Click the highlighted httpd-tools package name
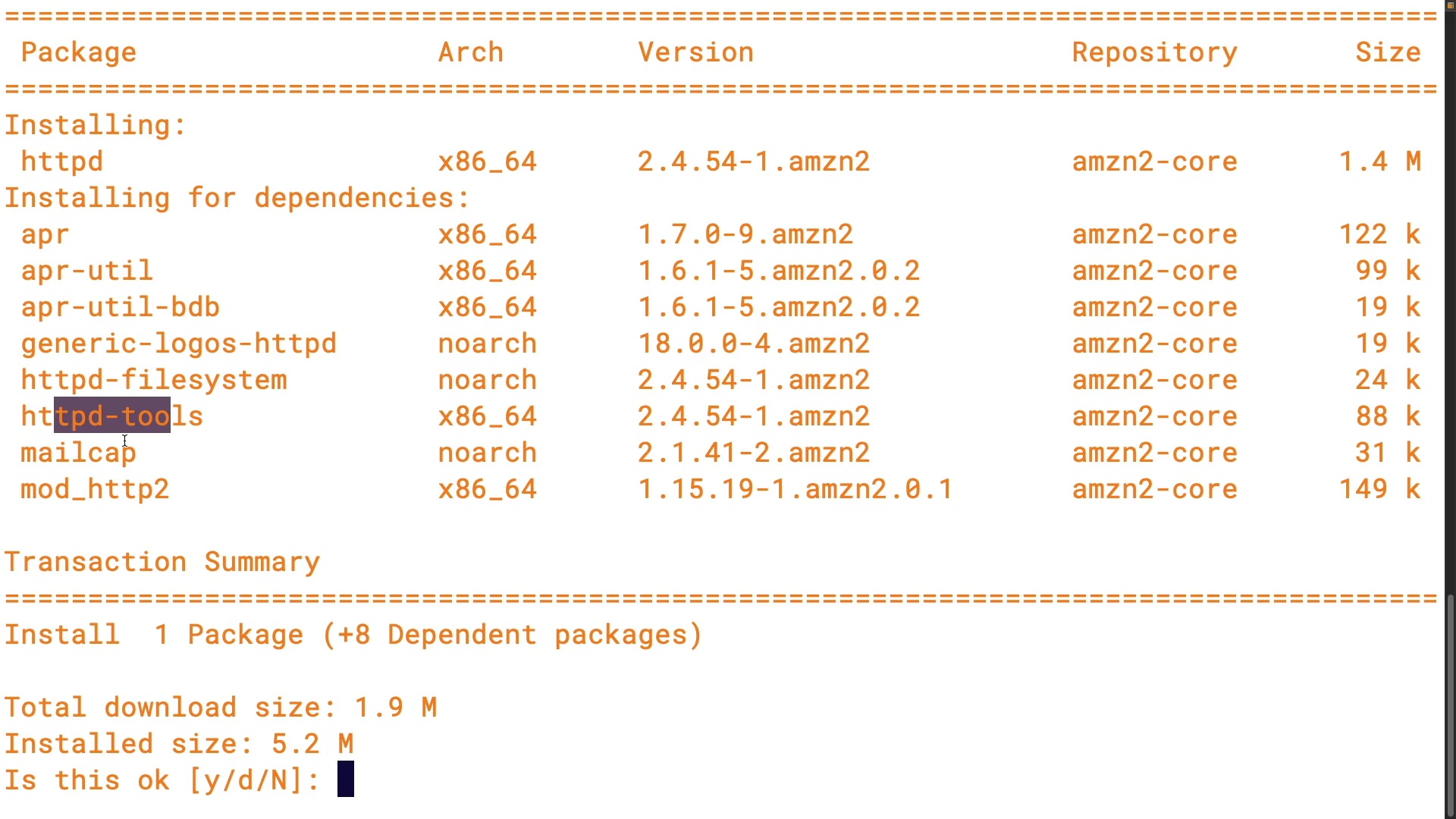1456x819 pixels. [112, 416]
